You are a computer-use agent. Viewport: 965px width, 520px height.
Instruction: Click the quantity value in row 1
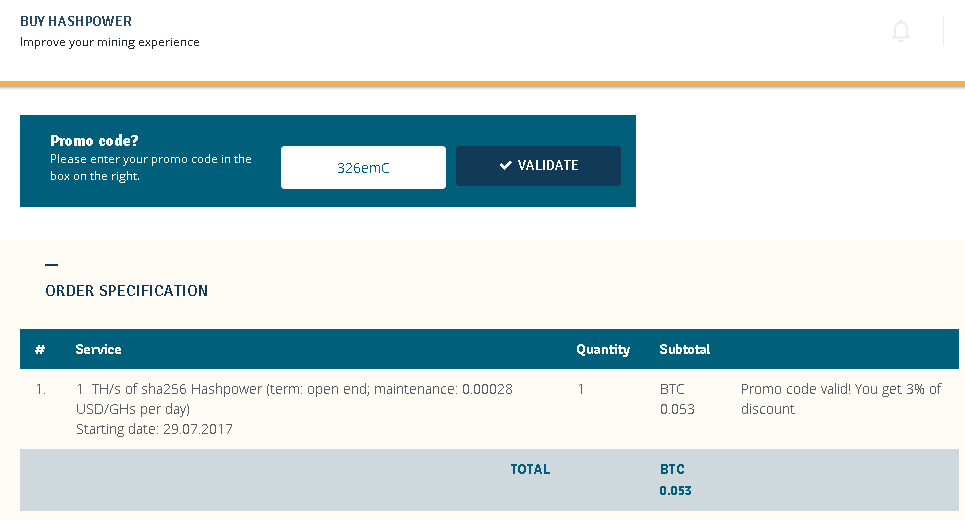click(x=581, y=389)
